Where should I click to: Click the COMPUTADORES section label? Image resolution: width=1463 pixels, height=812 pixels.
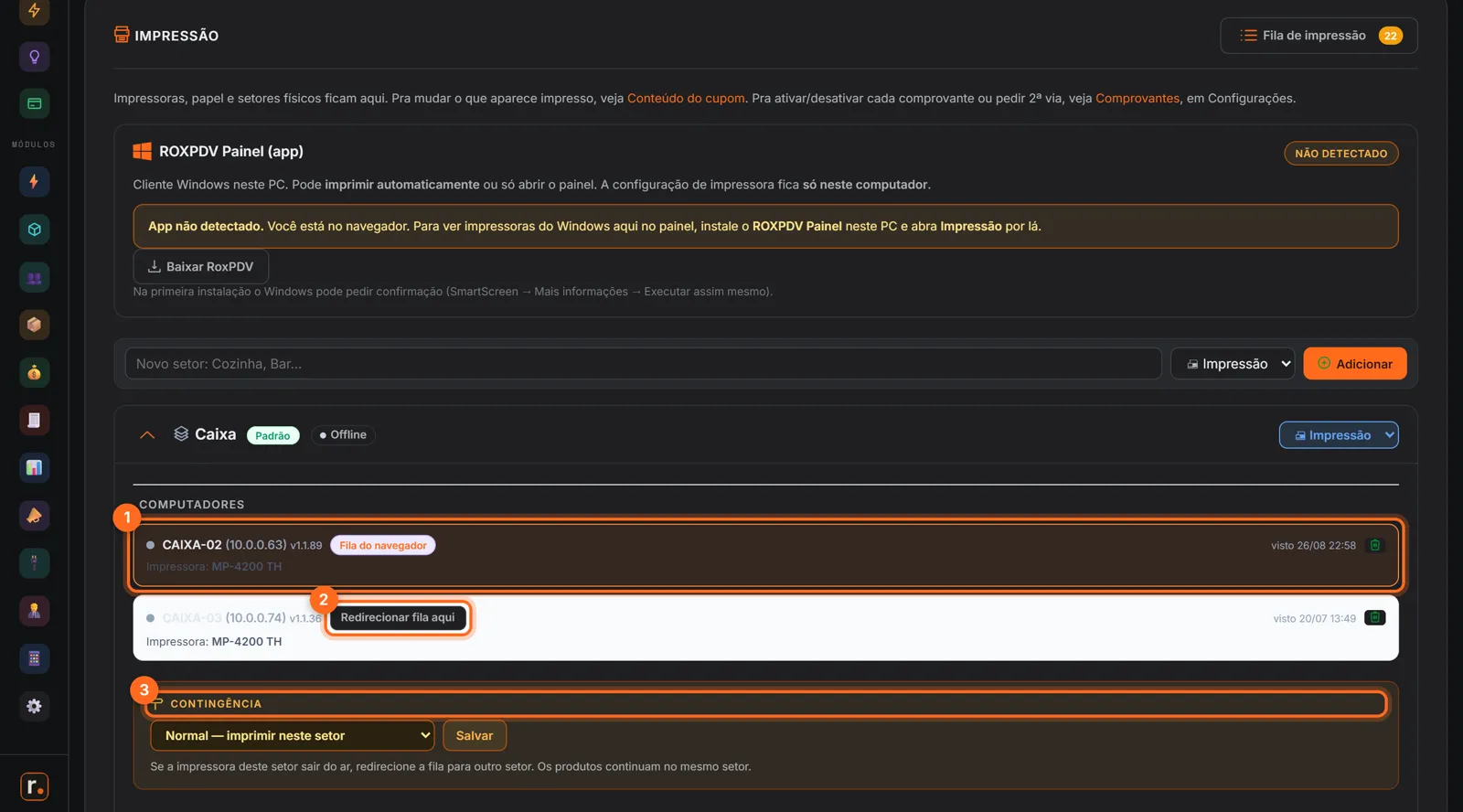tap(192, 505)
